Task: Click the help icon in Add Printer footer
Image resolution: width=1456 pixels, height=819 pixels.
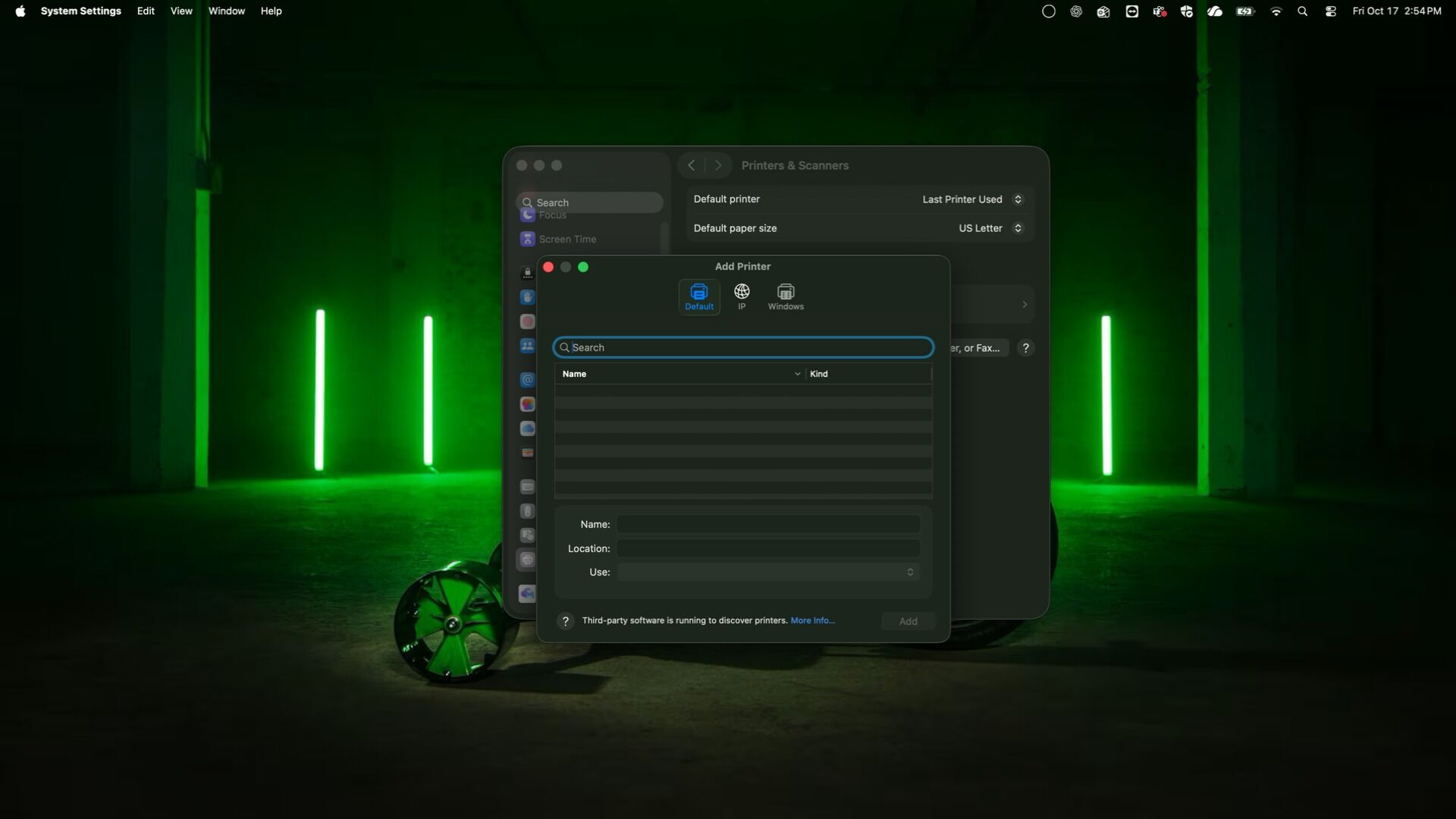Action: (565, 621)
